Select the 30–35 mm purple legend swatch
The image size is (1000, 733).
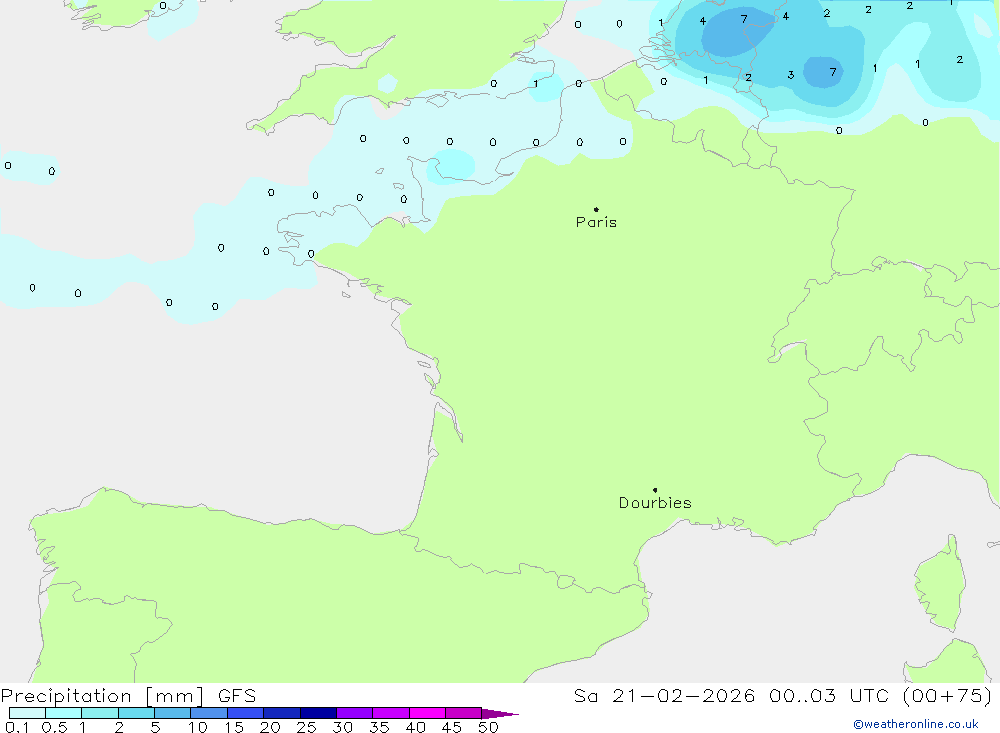pyautogui.click(x=355, y=713)
